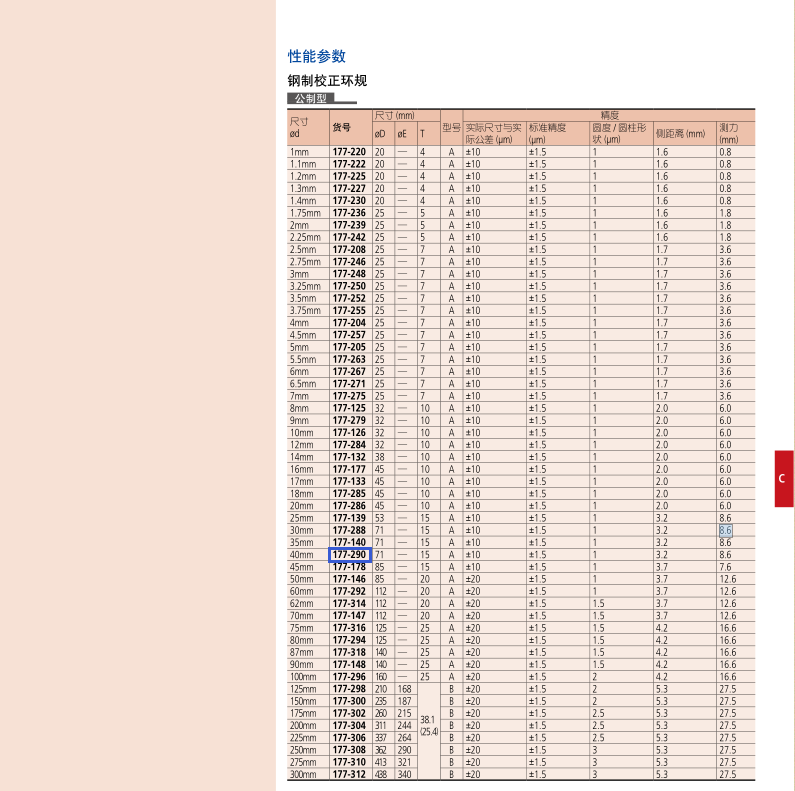Select item number 177-204 for 4mm
The width and height of the screenshot is (795, 791).
click(x=349, y=323)
